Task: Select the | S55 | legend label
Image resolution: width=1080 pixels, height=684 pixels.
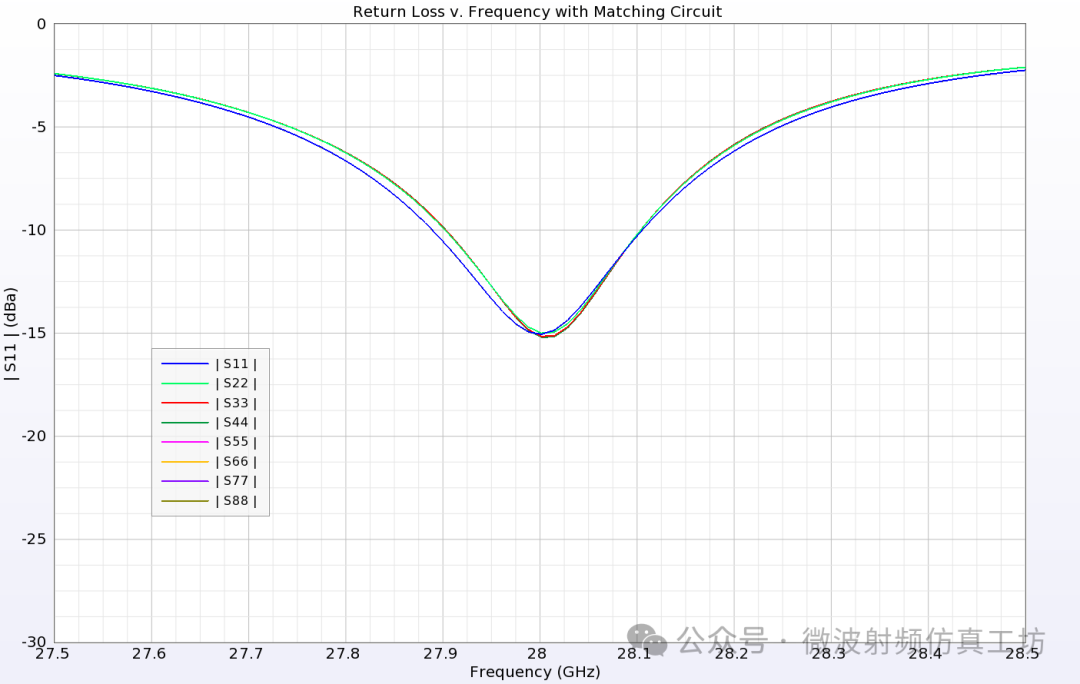Action: pos(236,442)
